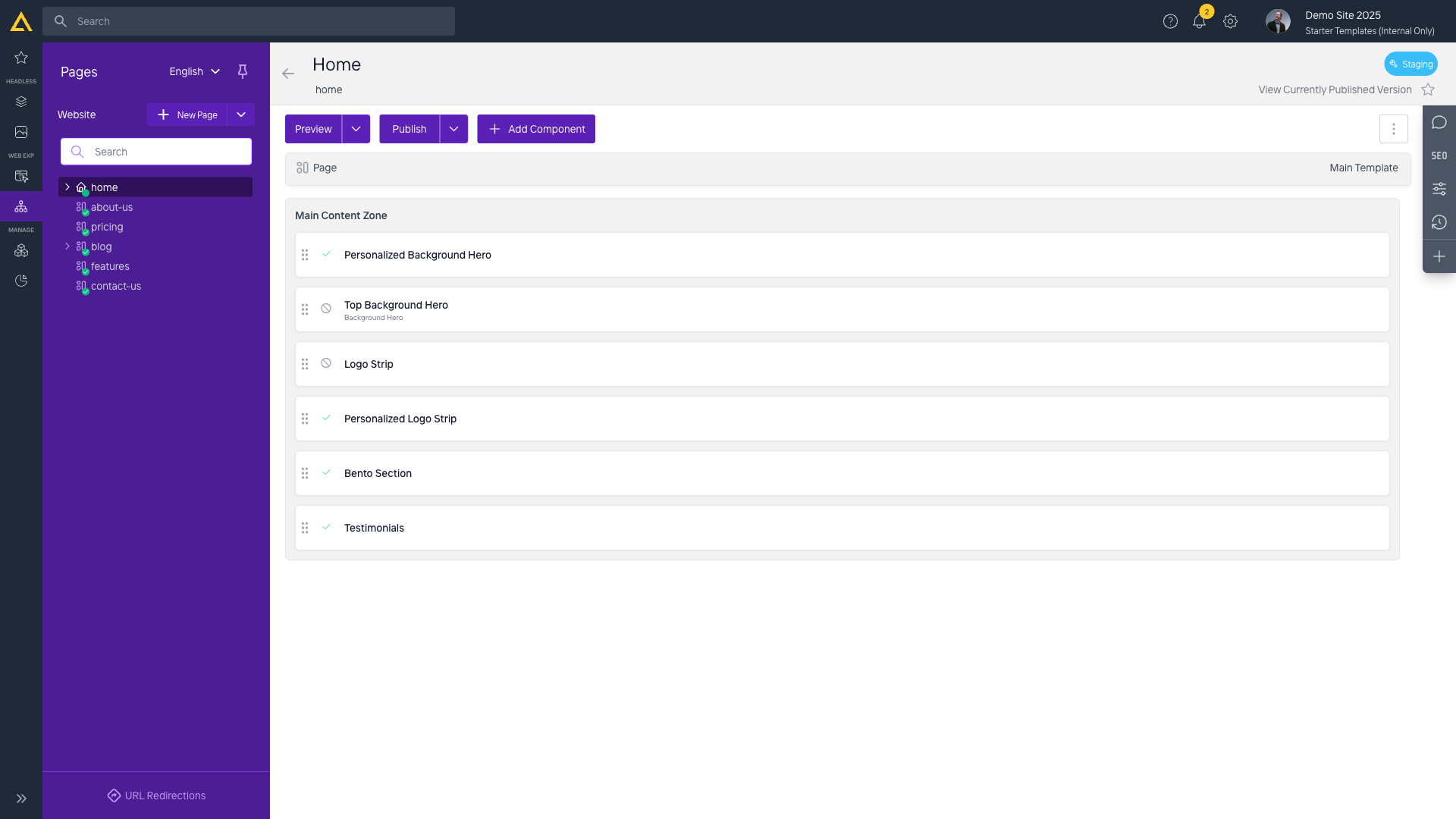Click drag handle of Personalized Background Hero
This screenshot has height=819, width=1456.
[x=305, y=255]
